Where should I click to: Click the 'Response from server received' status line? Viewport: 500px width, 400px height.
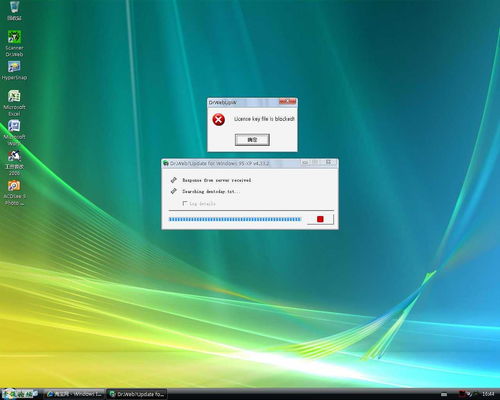pos(217,180)
